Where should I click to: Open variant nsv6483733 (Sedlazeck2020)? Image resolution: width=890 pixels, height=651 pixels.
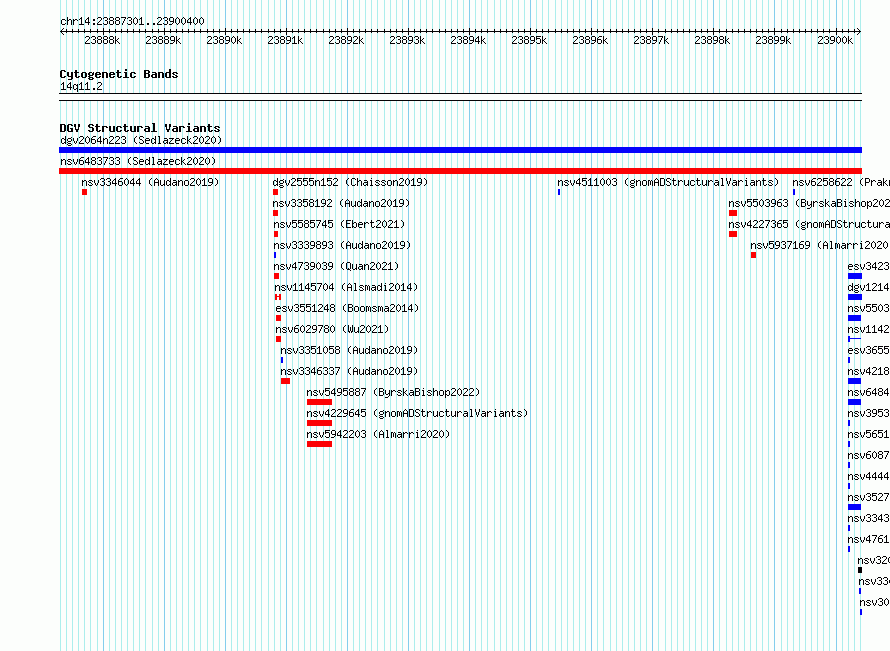click(138, 161)
